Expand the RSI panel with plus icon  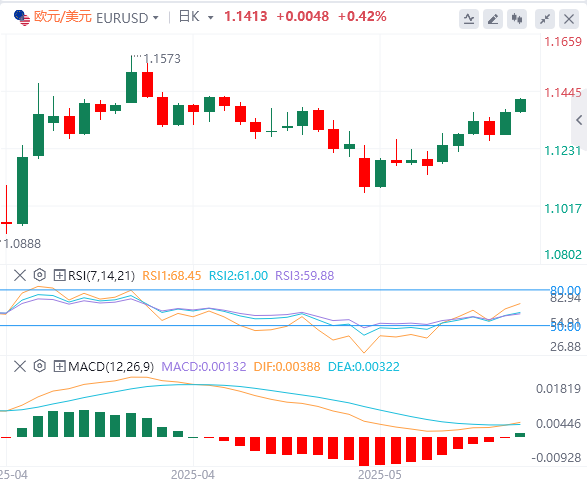60,275
